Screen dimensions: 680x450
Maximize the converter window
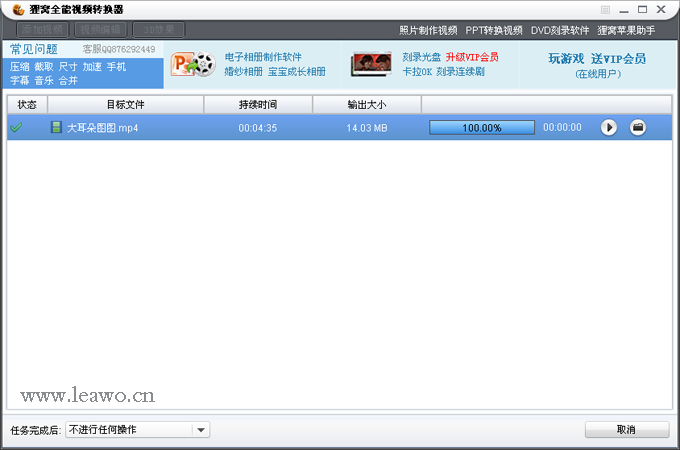pos(643,10)
